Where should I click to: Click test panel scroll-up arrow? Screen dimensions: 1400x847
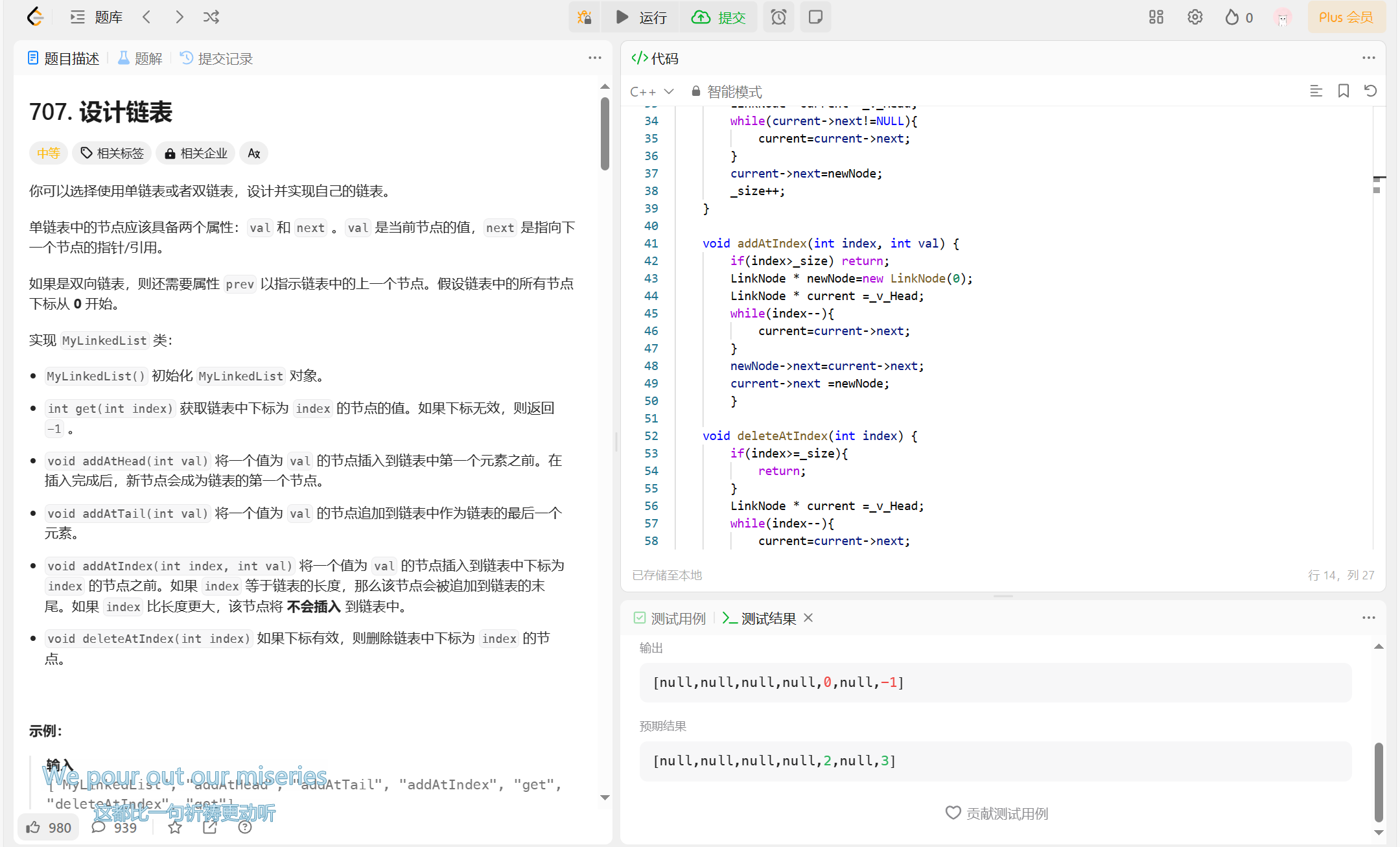(1379, 646)
